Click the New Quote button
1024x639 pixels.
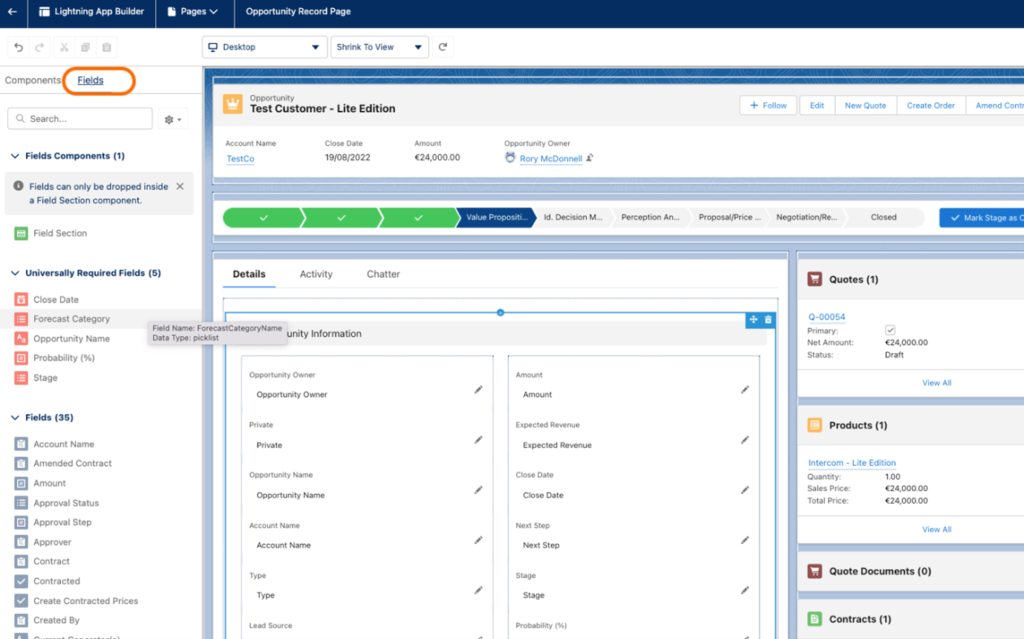(865, 105)
